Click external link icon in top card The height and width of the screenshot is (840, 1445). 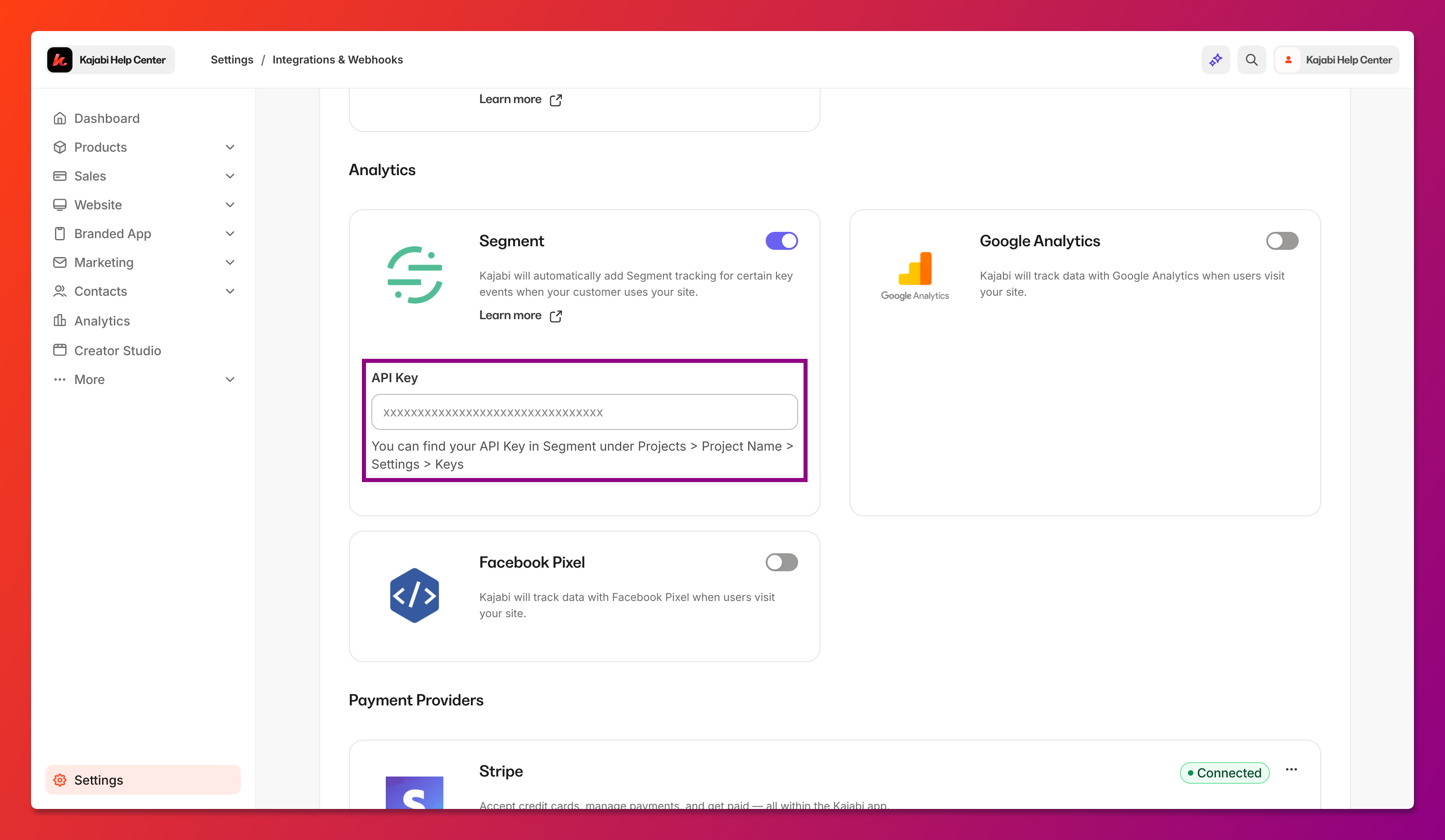pyautogui.click(x=555, y=100)
